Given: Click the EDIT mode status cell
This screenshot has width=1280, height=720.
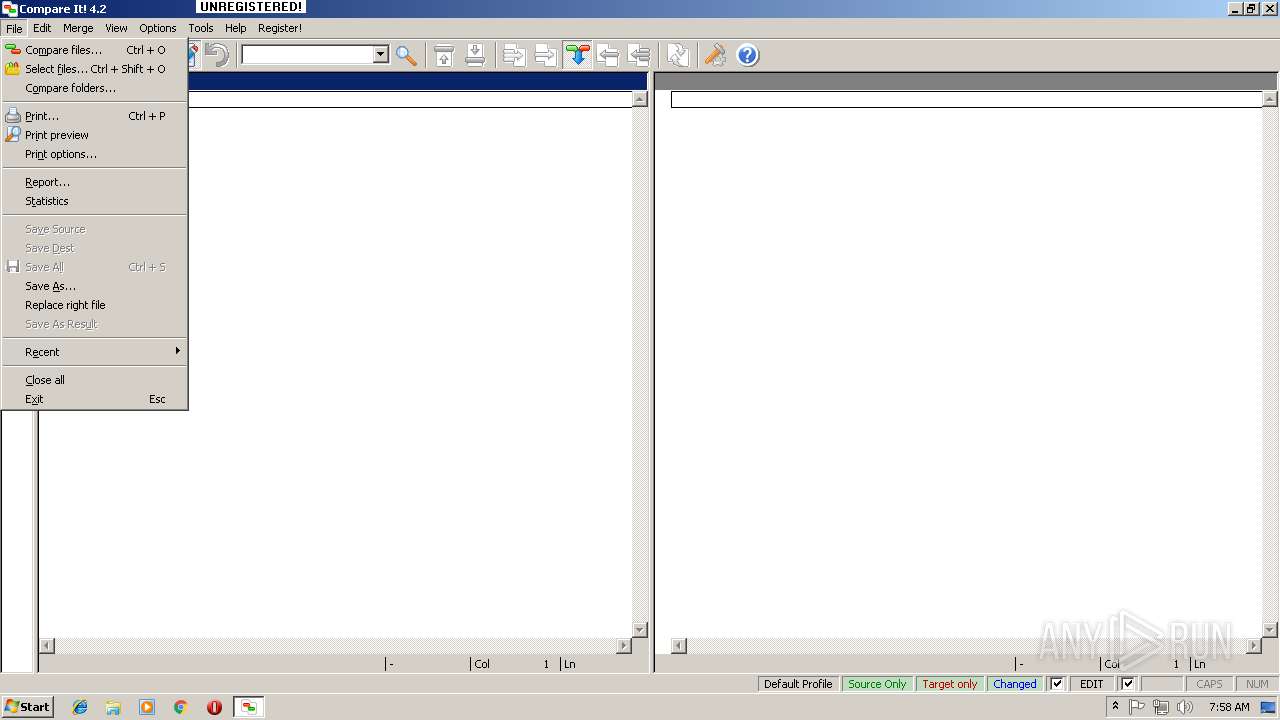Looking at the screenshot, I should (1092, 684).
